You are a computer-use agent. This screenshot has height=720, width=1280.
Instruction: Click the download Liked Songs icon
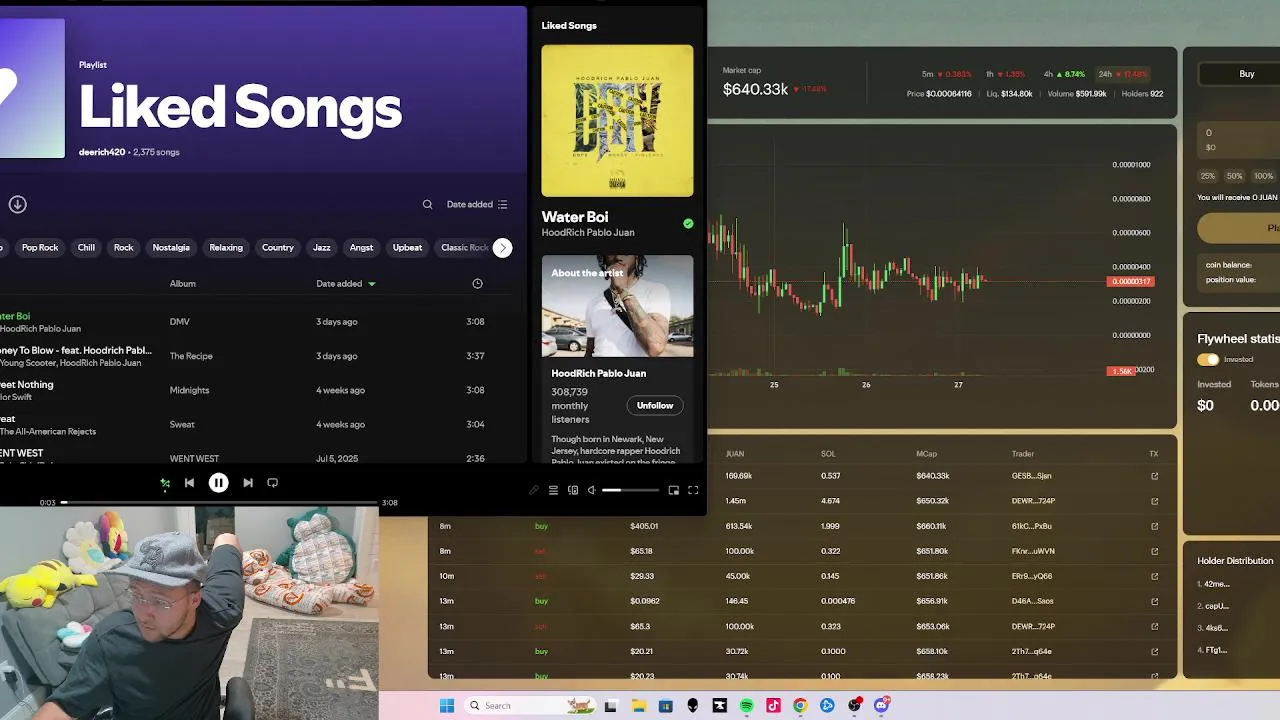coord(17,204)
